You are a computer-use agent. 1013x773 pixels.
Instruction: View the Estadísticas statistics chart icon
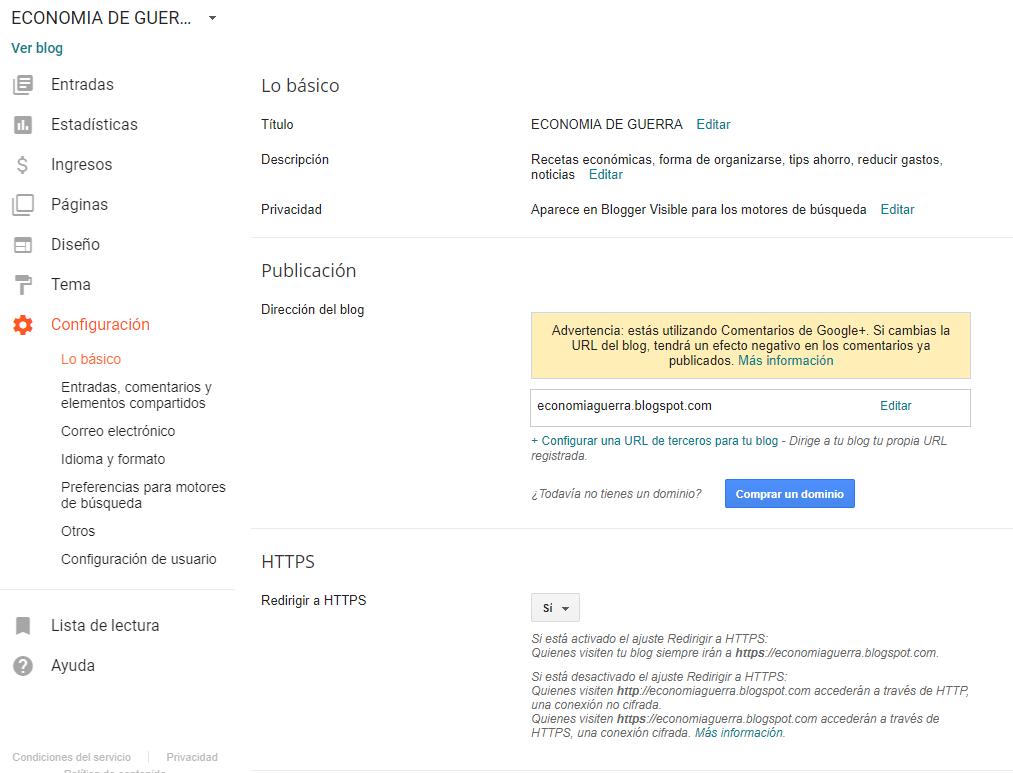pyautogui.click(x=22, y=124)
